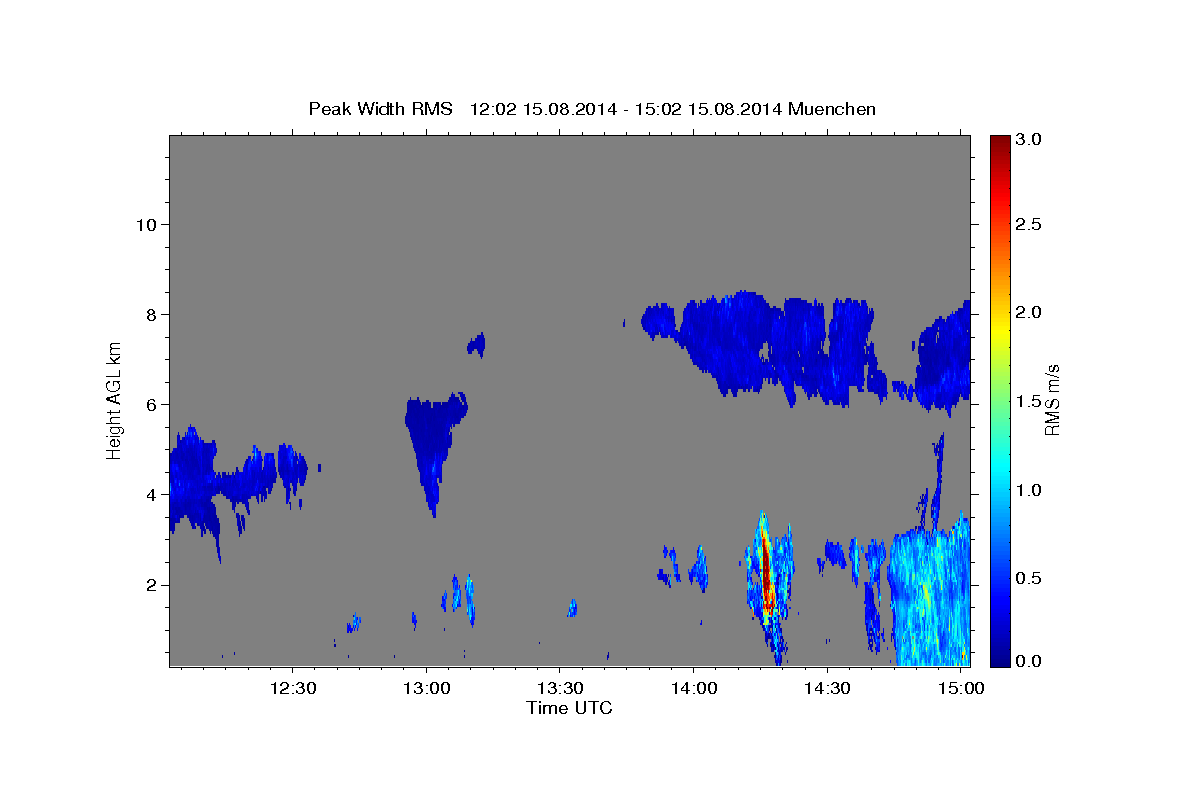Click the 'Height AGL km' axis label
Viewport: 1200px width, 800px height.
115,400
